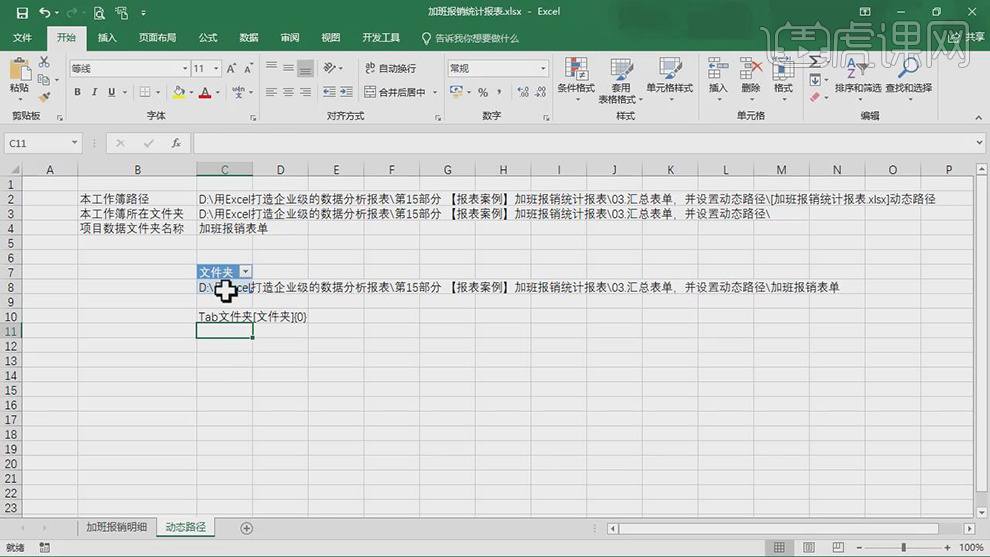Switch to Page Layout view in status bar

pyautogui.click(x=809, y=548)
